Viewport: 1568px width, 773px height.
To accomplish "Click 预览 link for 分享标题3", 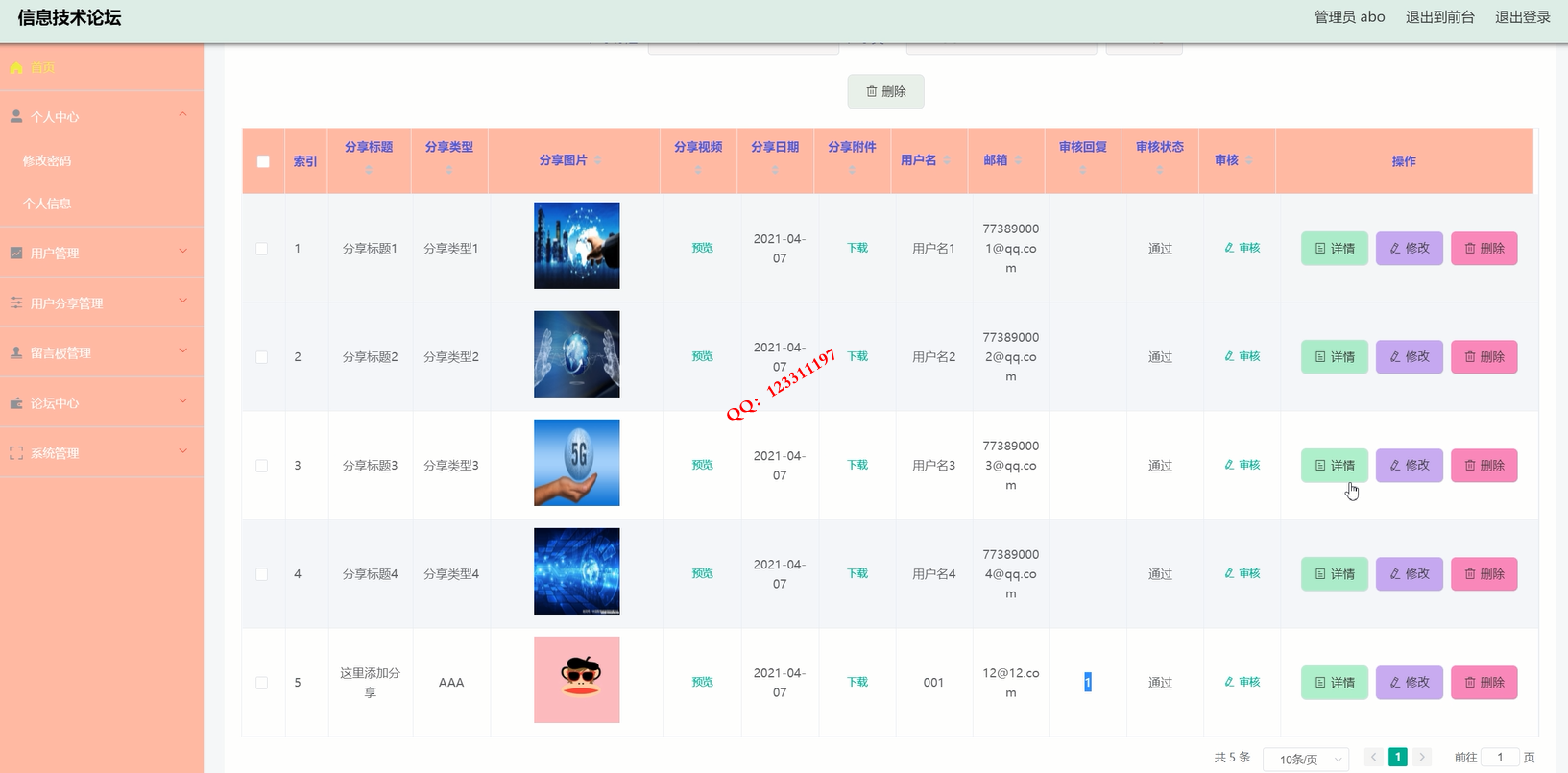I will (703, 465).
